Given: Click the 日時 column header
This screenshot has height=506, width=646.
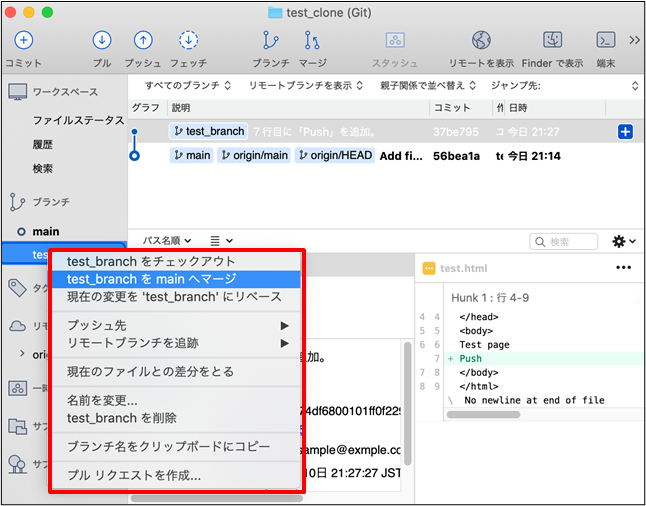Looking at the screenshot, I should tap(555, 108).
